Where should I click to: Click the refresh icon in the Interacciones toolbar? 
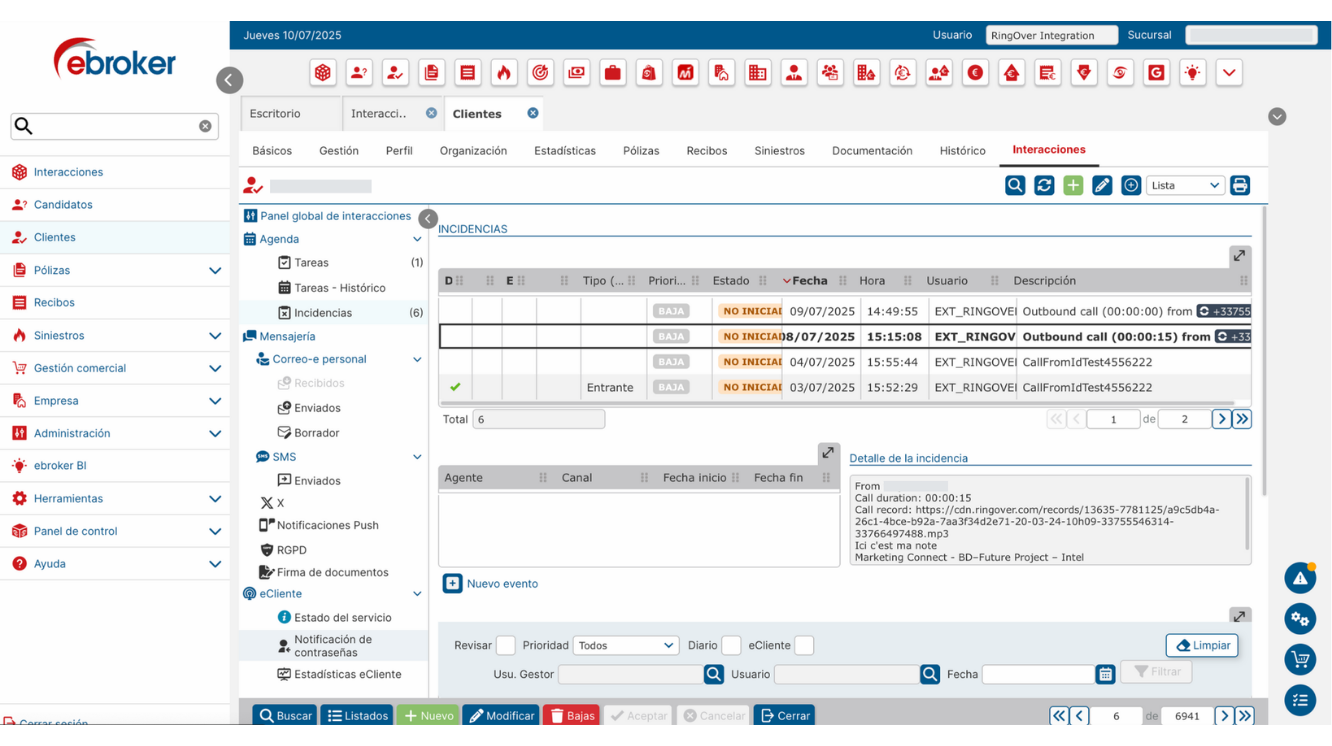(x=1044, y=185)
